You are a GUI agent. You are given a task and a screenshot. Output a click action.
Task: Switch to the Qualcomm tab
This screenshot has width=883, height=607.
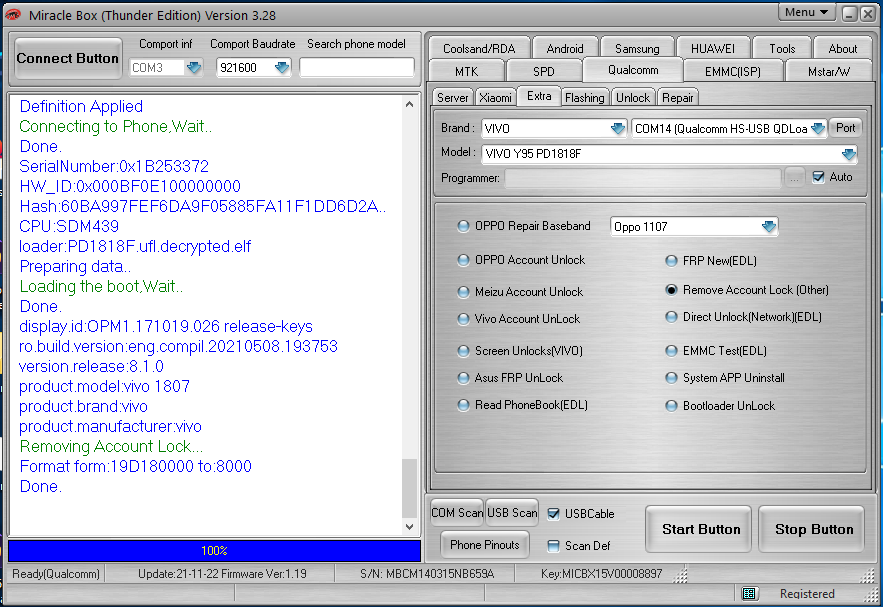[633, 70]
